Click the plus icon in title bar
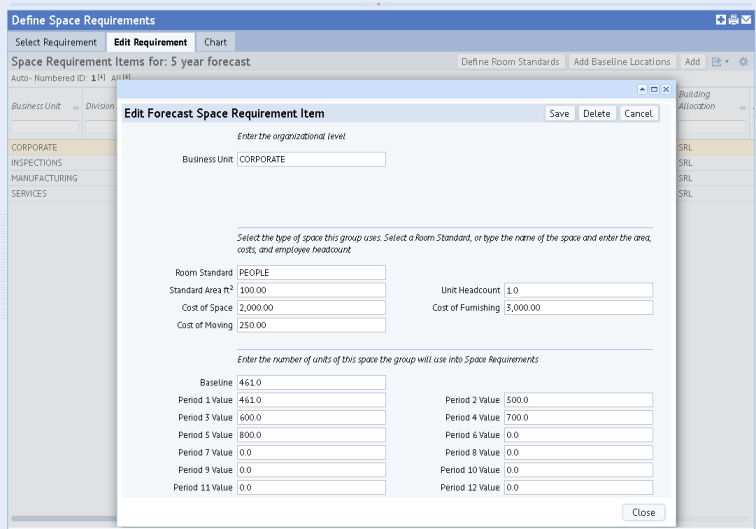Viewport: 756px width, 529px height. coord(719,20)
